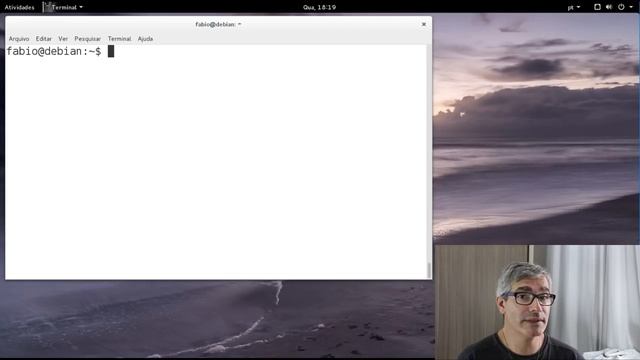
Task: Click the screen icon in system tray
Action: pos(597,7)
